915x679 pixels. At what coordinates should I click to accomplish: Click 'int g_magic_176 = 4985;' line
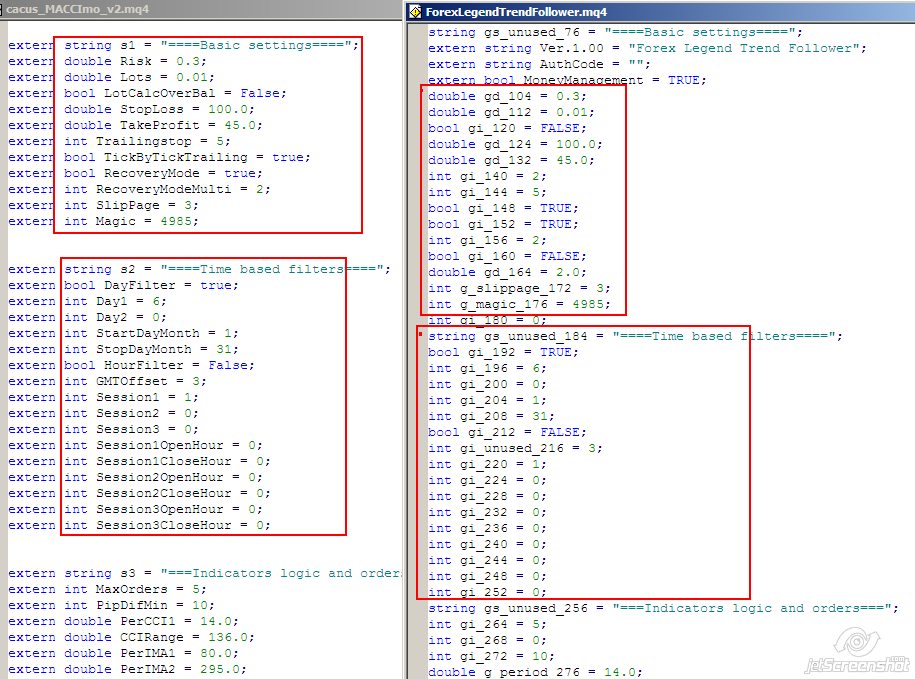tap(519, 304)
